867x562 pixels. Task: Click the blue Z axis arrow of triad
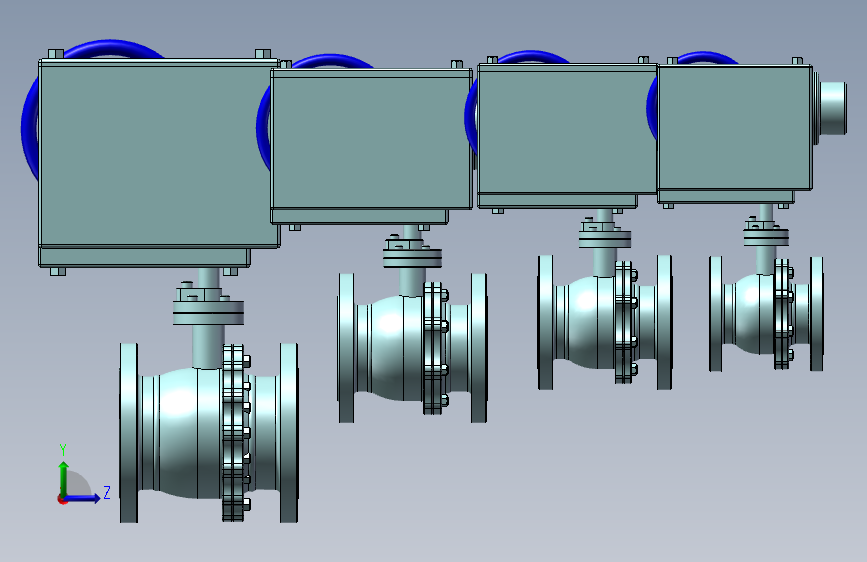pos(83,498)
